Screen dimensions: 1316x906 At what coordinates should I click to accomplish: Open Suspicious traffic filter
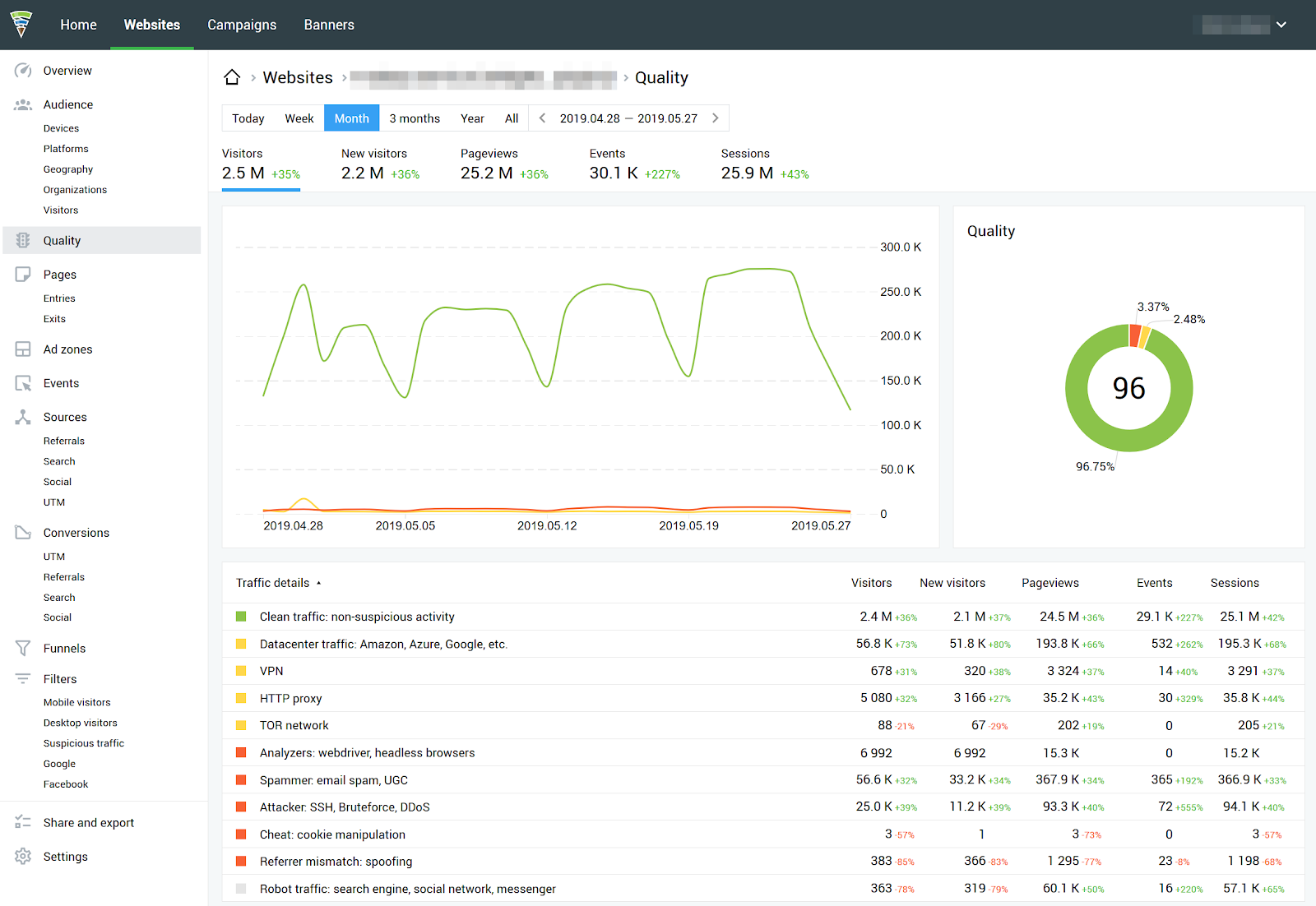pyautogui.click(x=84, y=743)
